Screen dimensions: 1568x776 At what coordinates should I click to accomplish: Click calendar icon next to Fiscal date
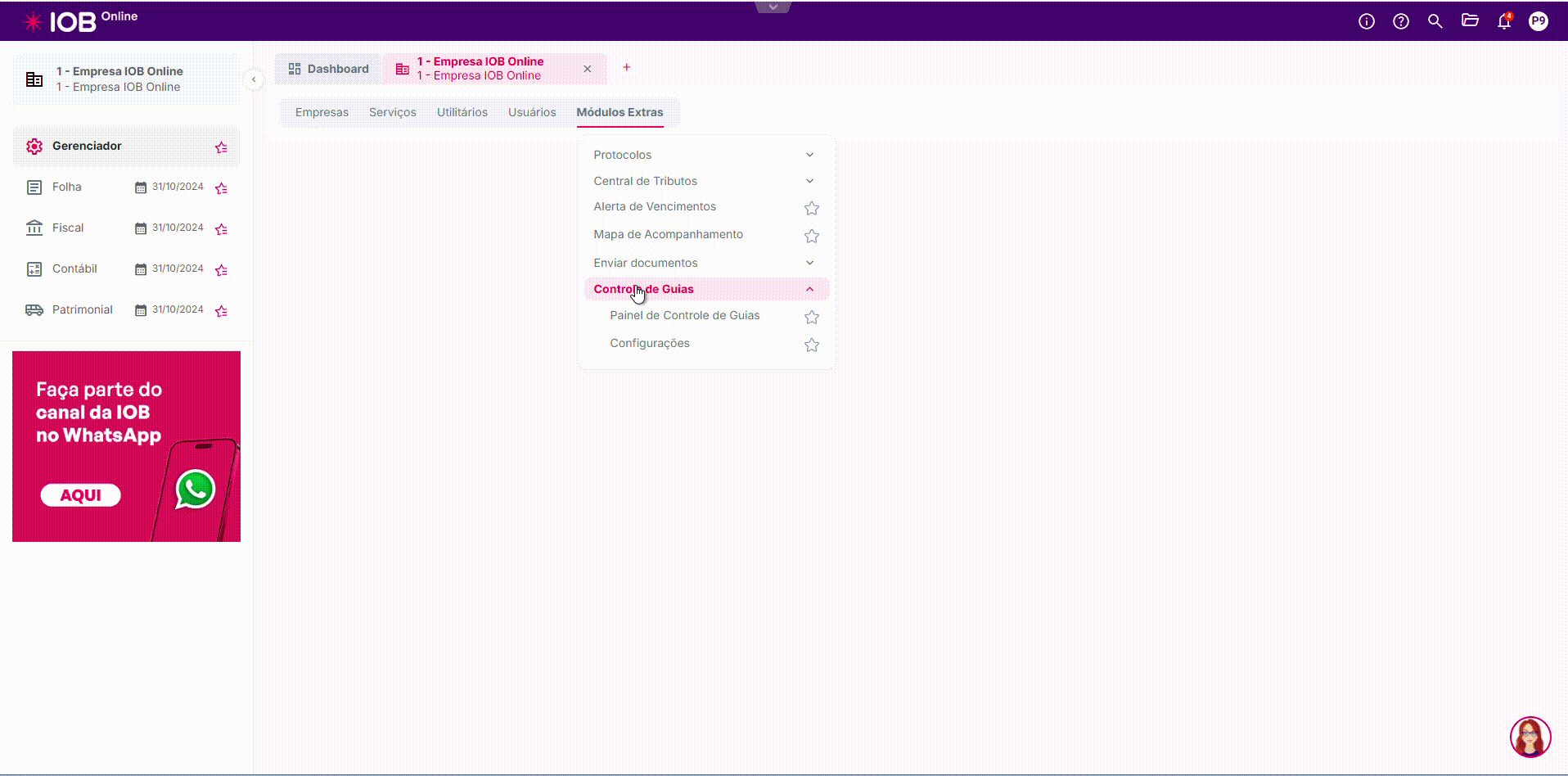coord(140,228)
